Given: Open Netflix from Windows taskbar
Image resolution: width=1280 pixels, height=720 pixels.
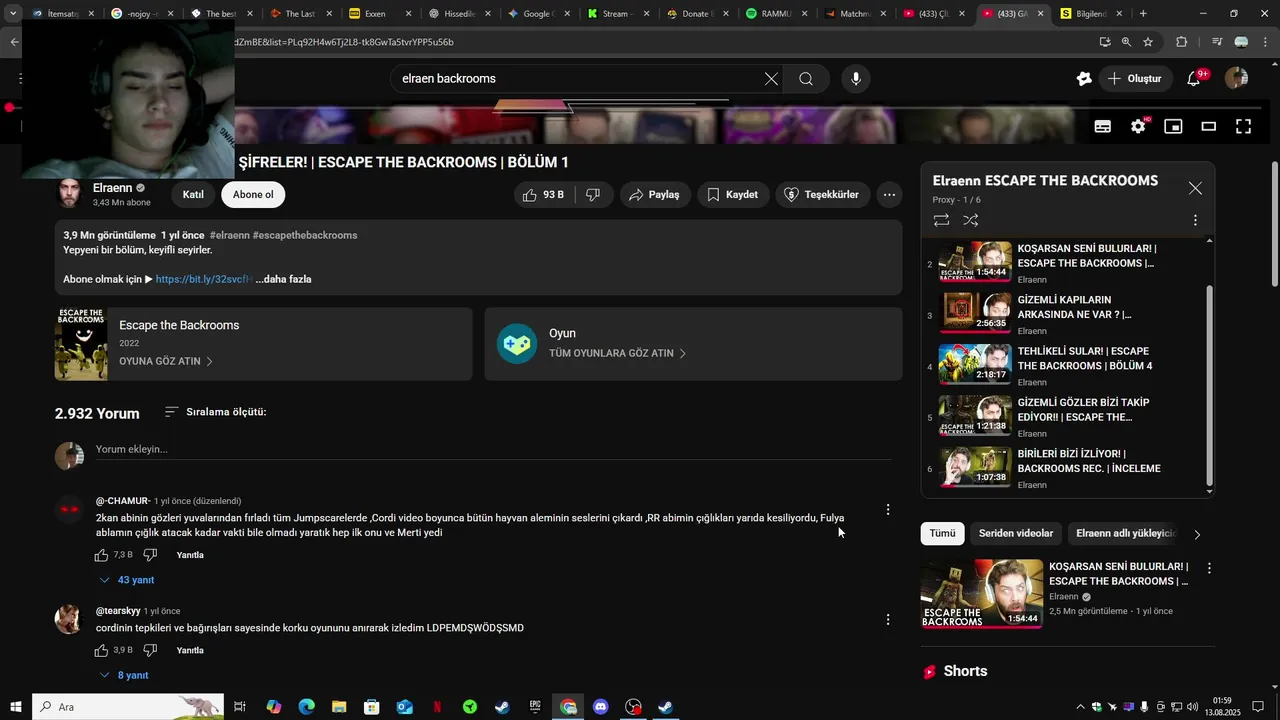Looking at the screenshot, I should tap(437, 707).
